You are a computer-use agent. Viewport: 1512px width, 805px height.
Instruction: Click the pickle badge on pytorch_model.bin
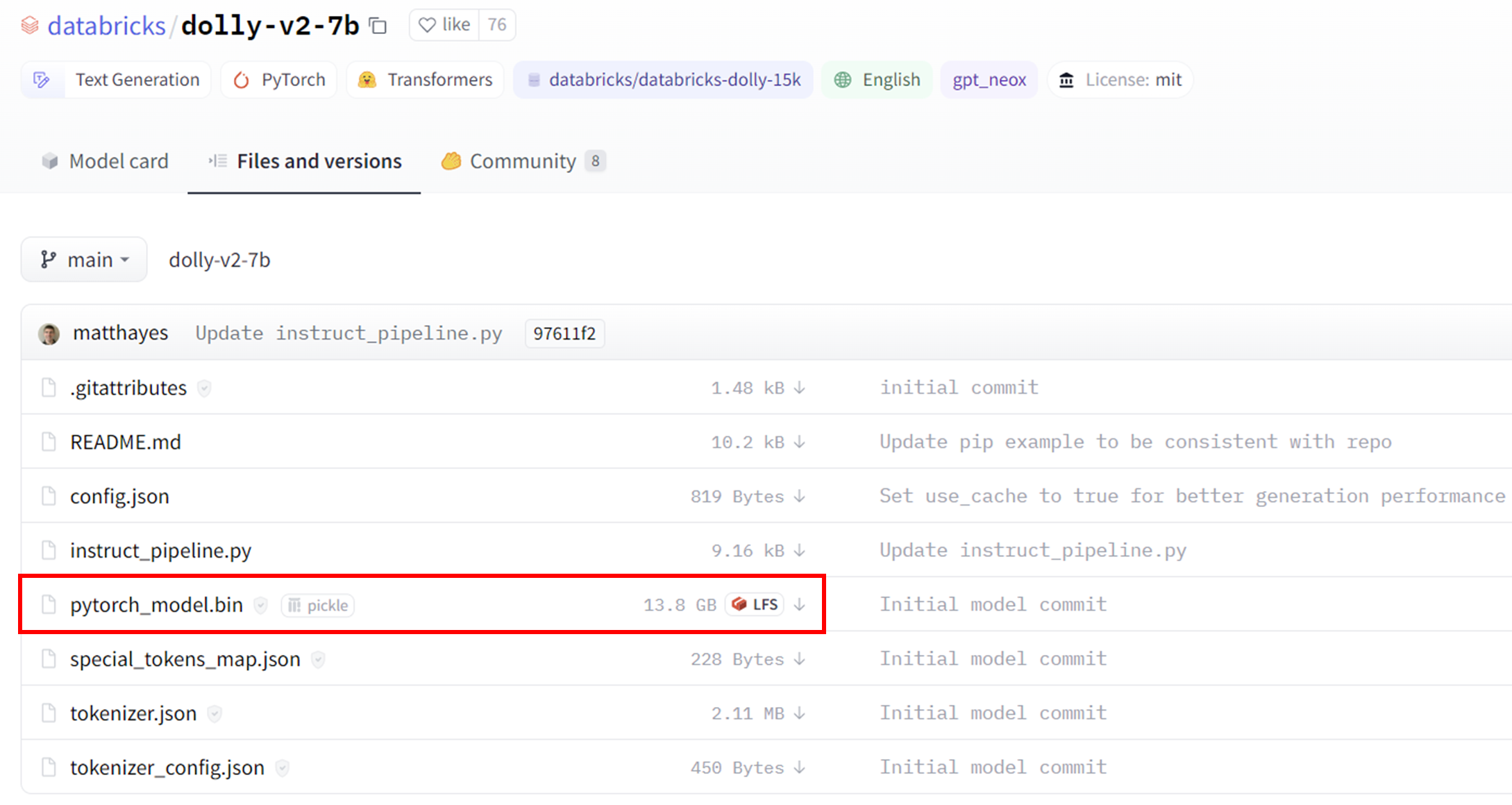click(x=318, y=606)
